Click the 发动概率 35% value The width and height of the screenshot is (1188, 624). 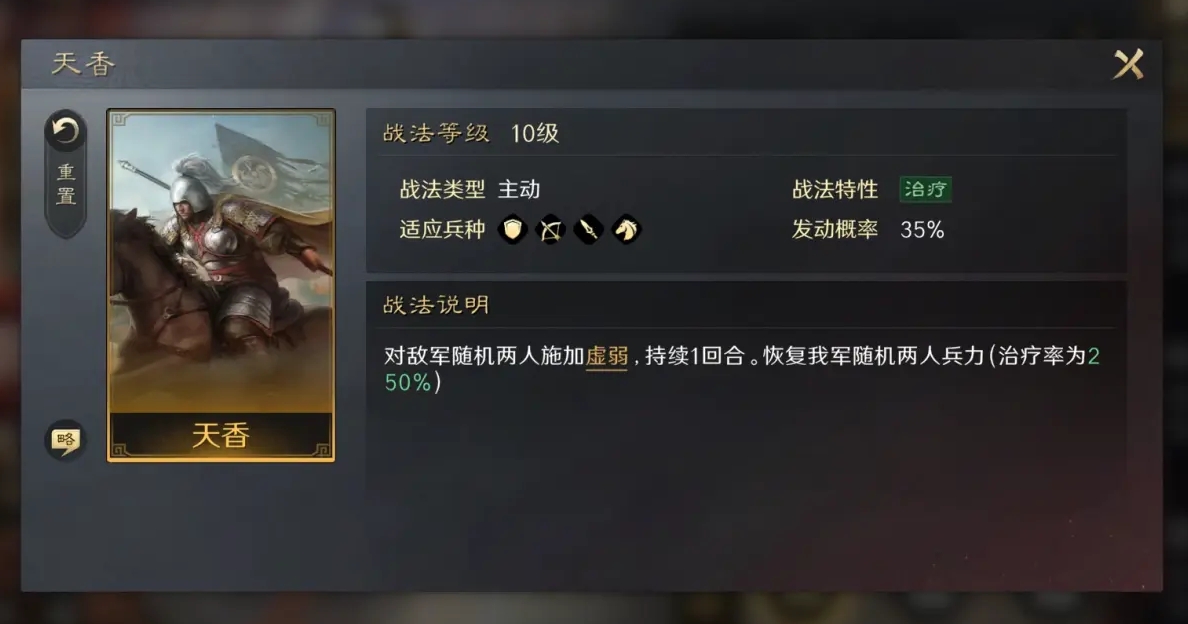pos(922,229)
